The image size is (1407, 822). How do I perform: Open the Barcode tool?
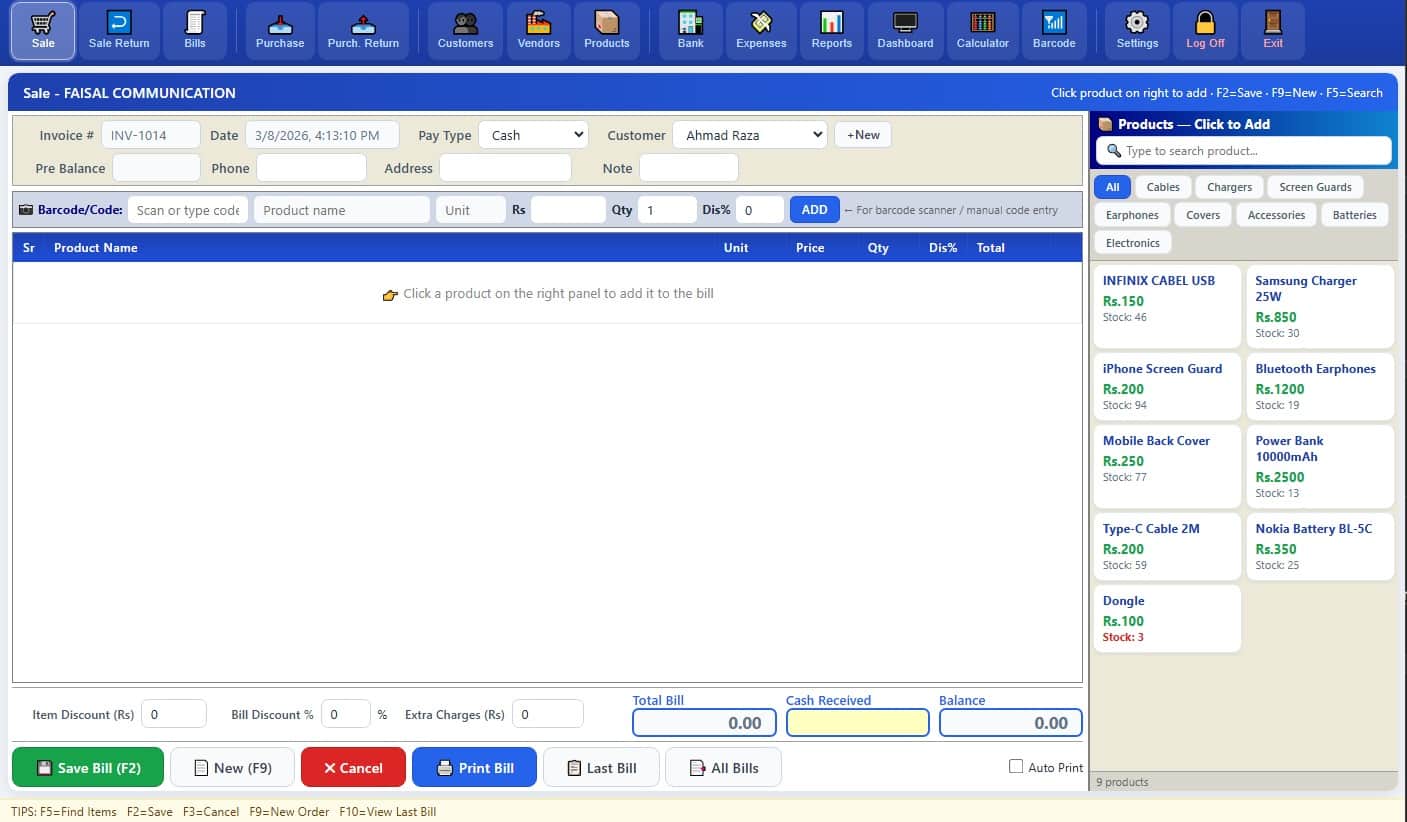1055,30
